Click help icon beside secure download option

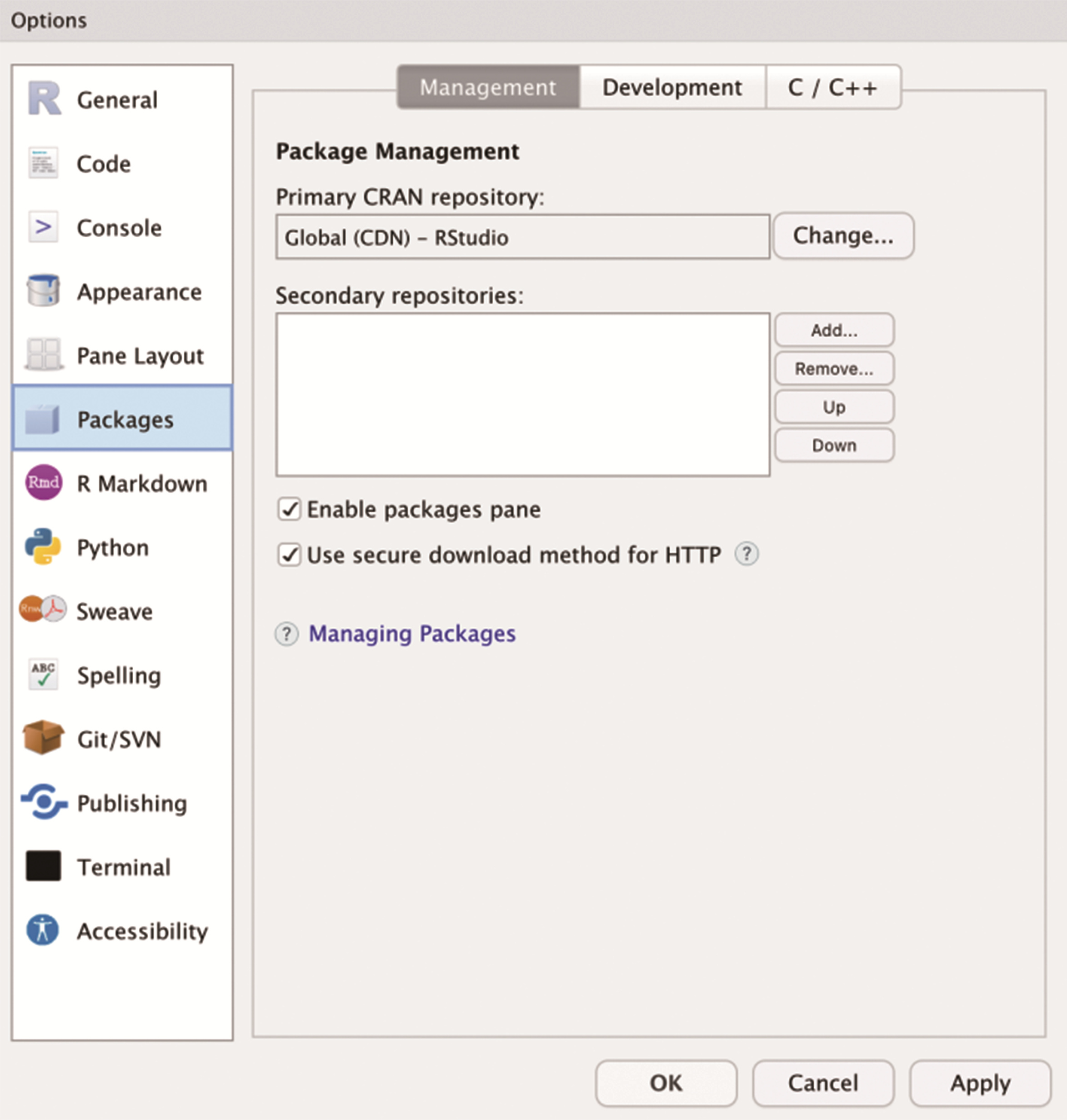(x=747, y=554)
